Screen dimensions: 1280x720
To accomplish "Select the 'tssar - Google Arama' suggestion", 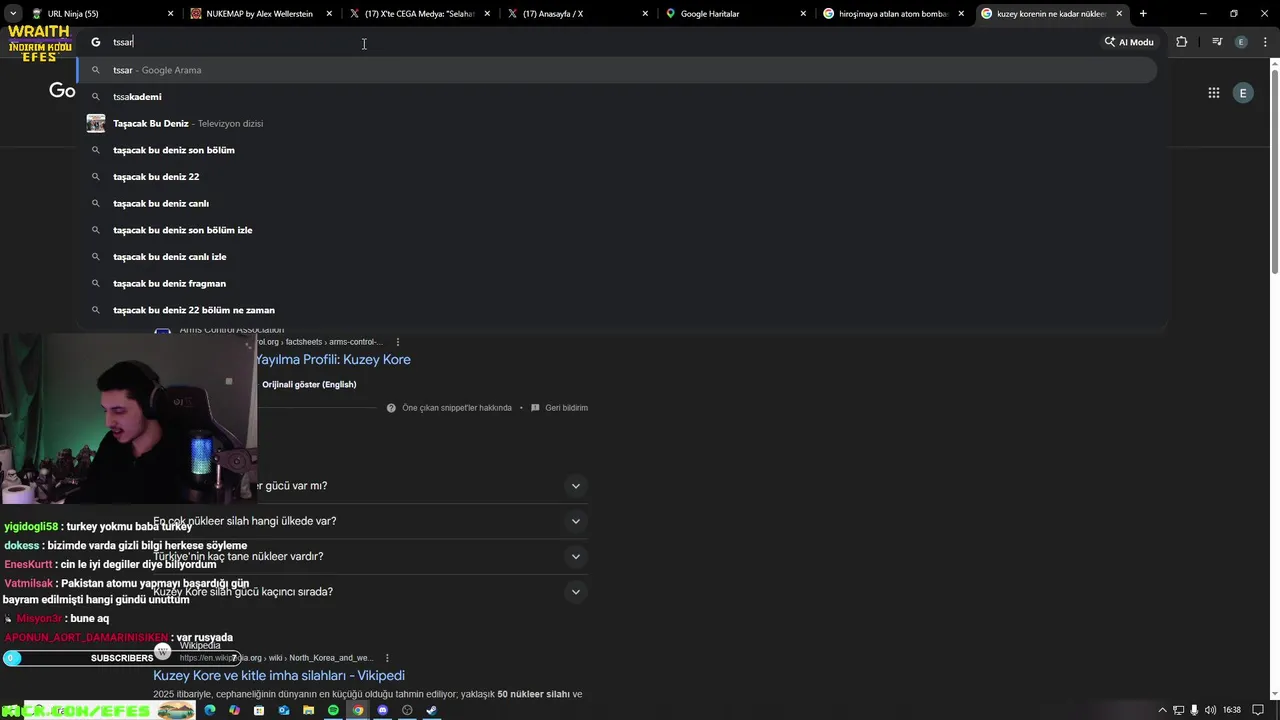I will pyautogui.click(x=618, y=70).
